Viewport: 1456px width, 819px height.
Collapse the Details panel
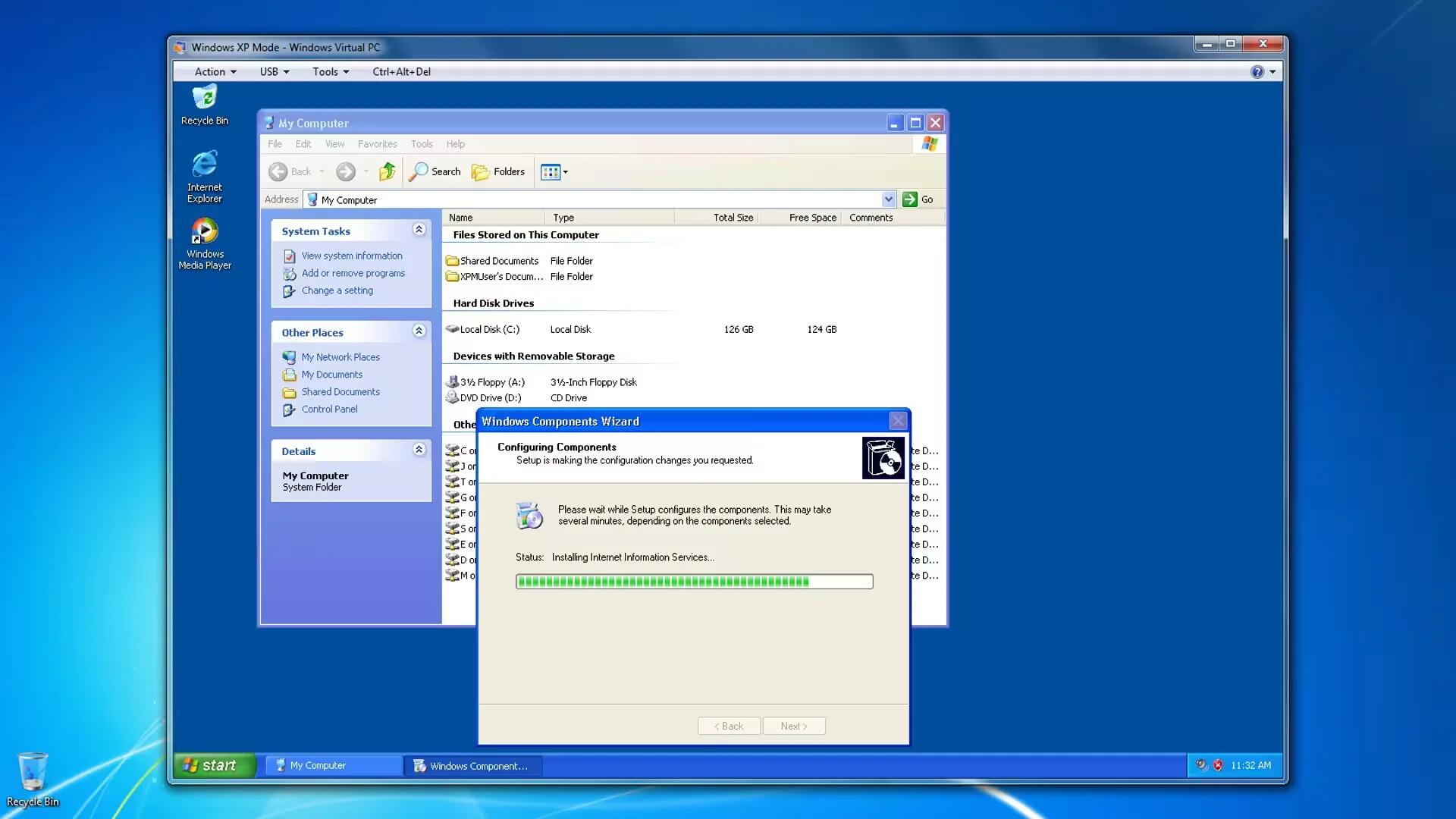(x=419, y=450)
